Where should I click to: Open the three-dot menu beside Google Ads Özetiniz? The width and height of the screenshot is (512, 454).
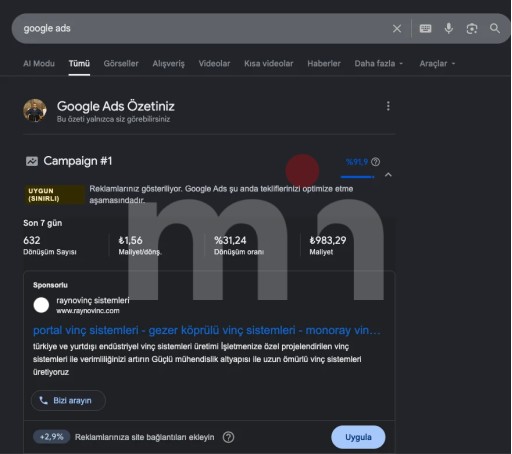tap(388, 106)
